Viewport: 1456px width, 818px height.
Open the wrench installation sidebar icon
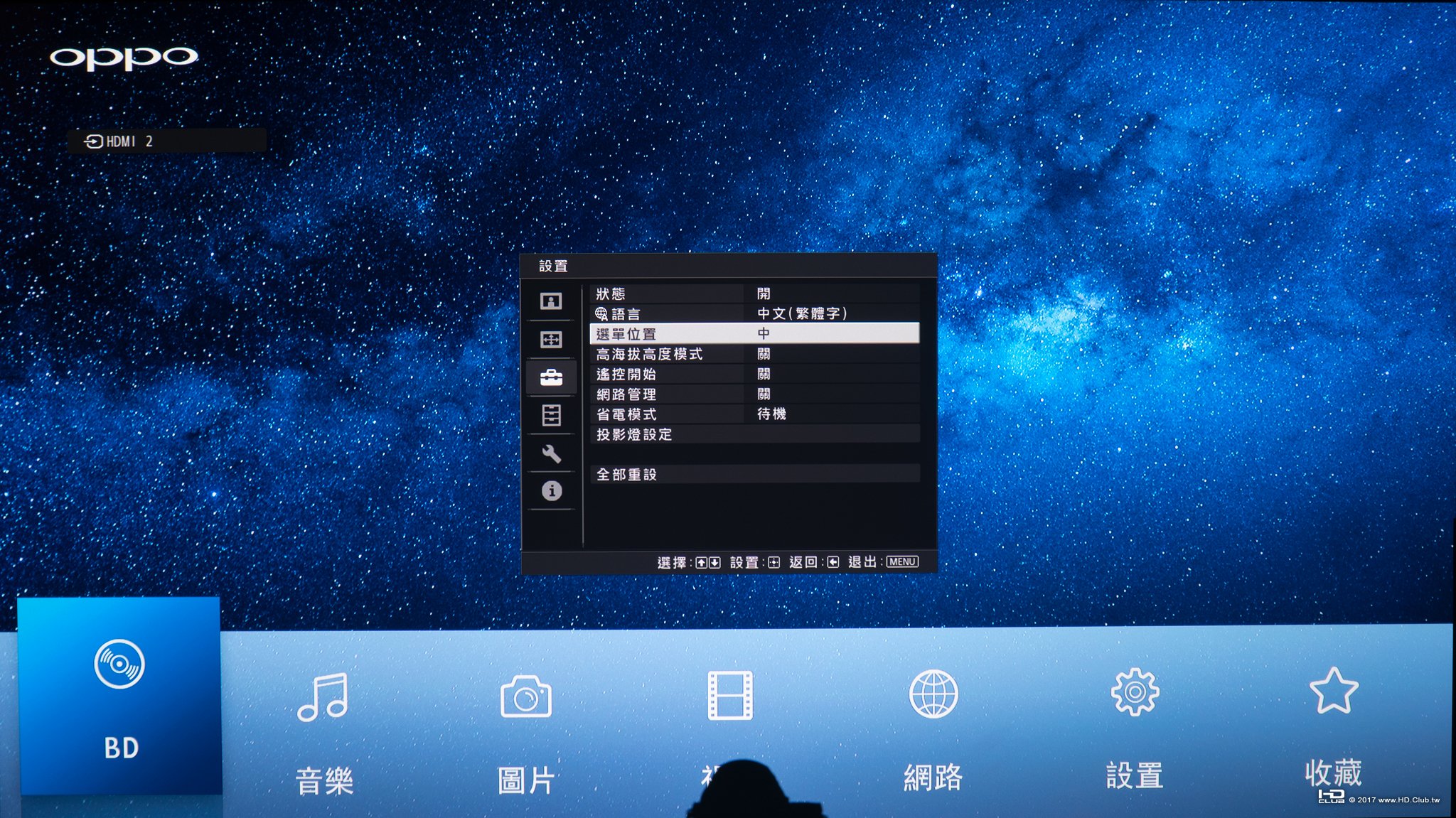pyautogui.click(x=551, y=453)
